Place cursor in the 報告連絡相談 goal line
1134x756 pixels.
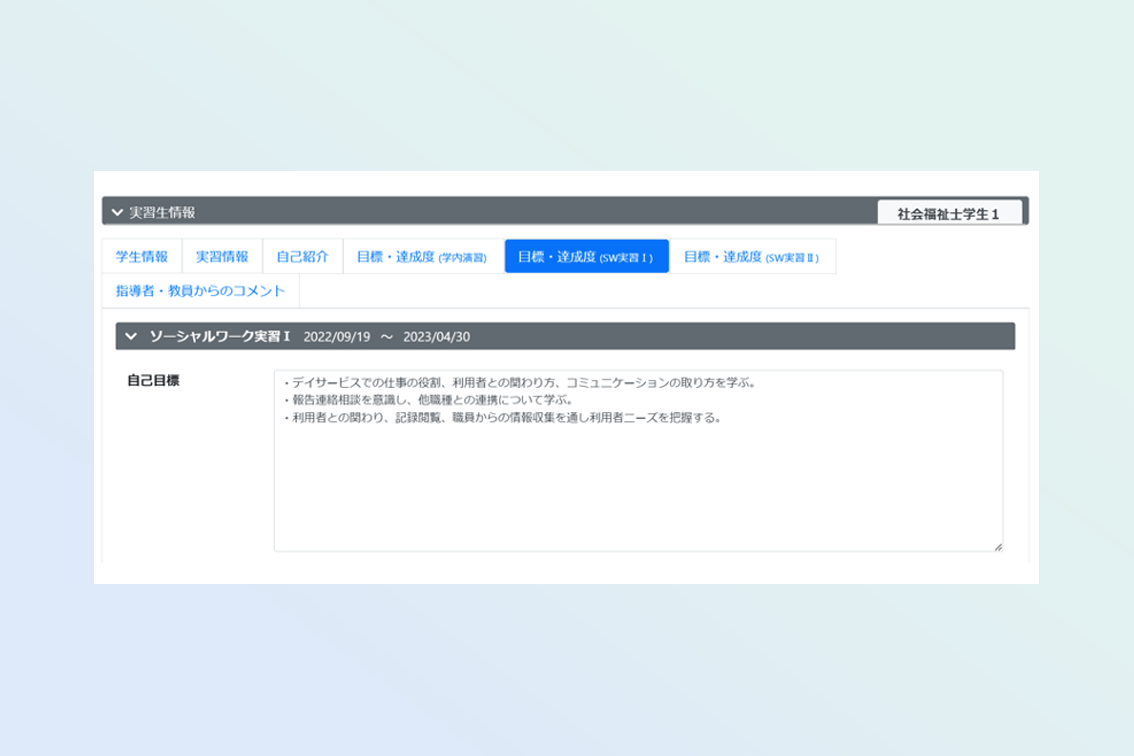tap(430, 400)
